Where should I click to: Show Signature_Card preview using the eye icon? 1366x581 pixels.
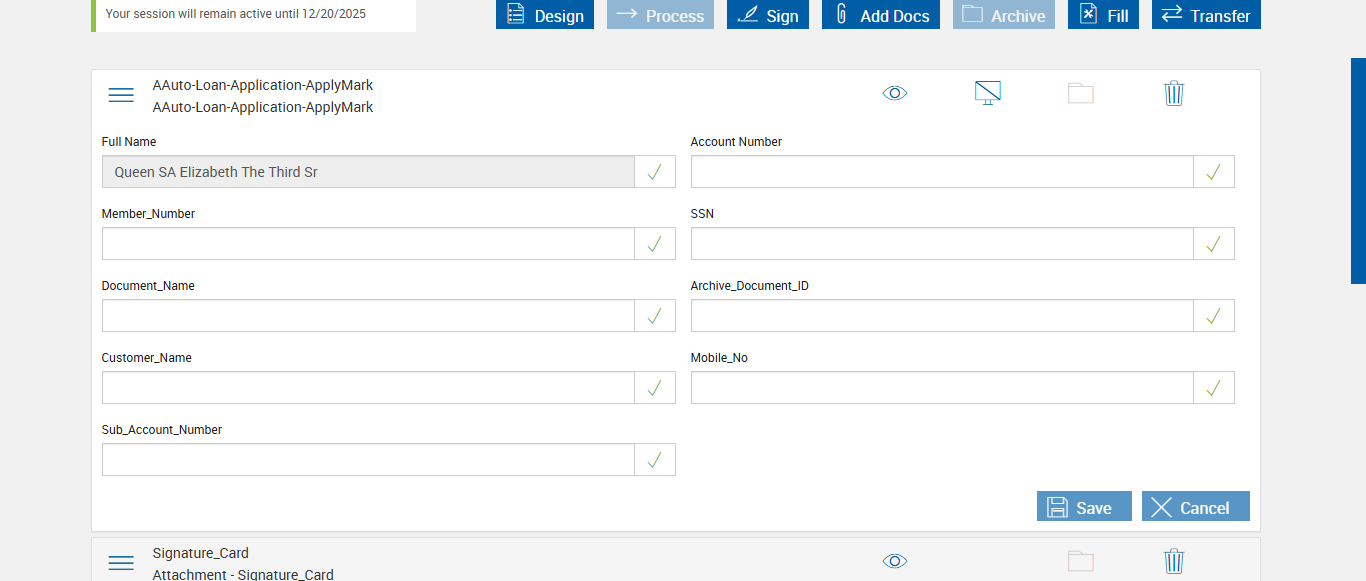pos(895,561)
